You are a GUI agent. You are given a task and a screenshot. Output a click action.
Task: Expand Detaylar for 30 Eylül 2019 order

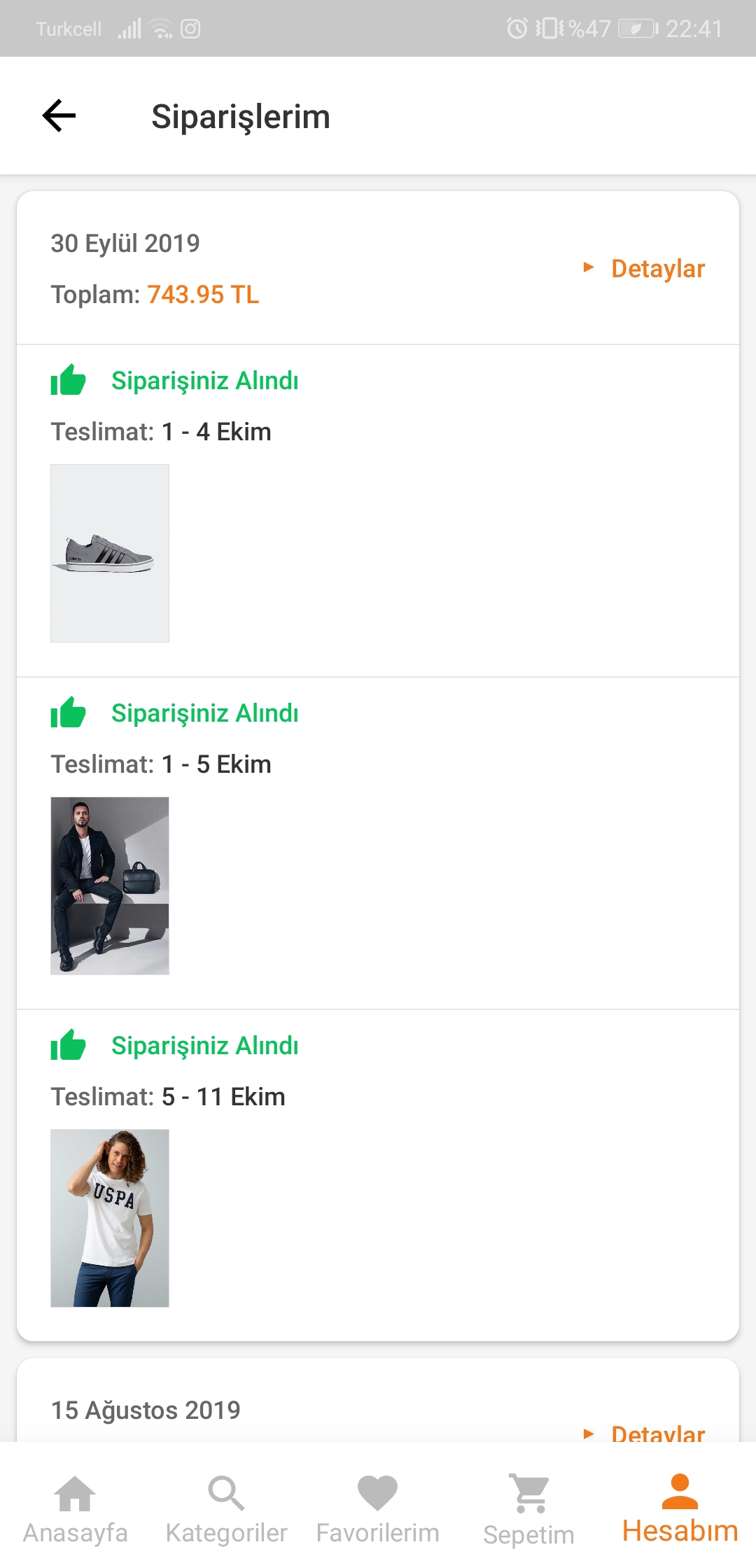657,269
